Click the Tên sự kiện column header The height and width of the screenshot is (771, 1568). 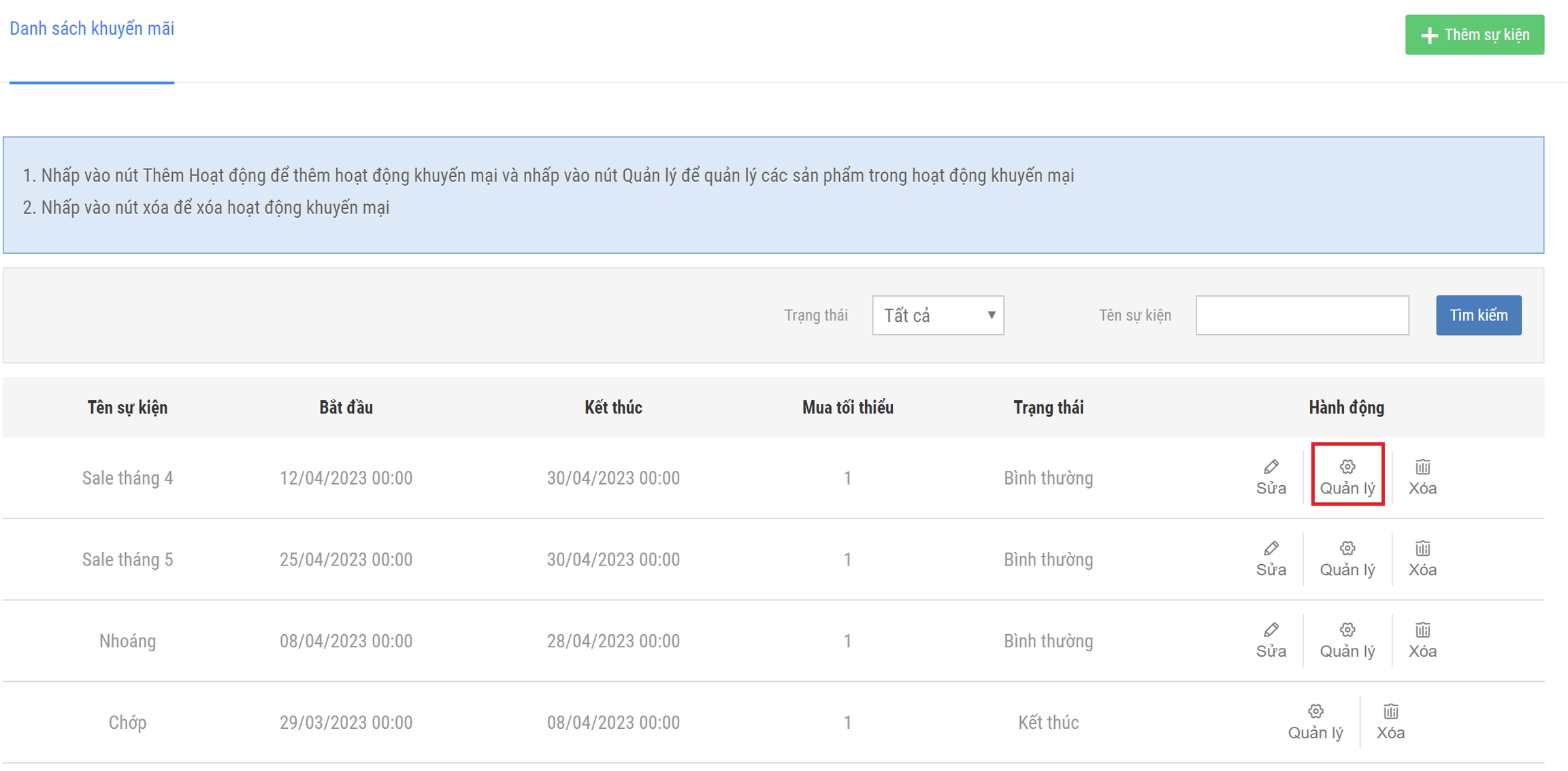click(127, 407)
